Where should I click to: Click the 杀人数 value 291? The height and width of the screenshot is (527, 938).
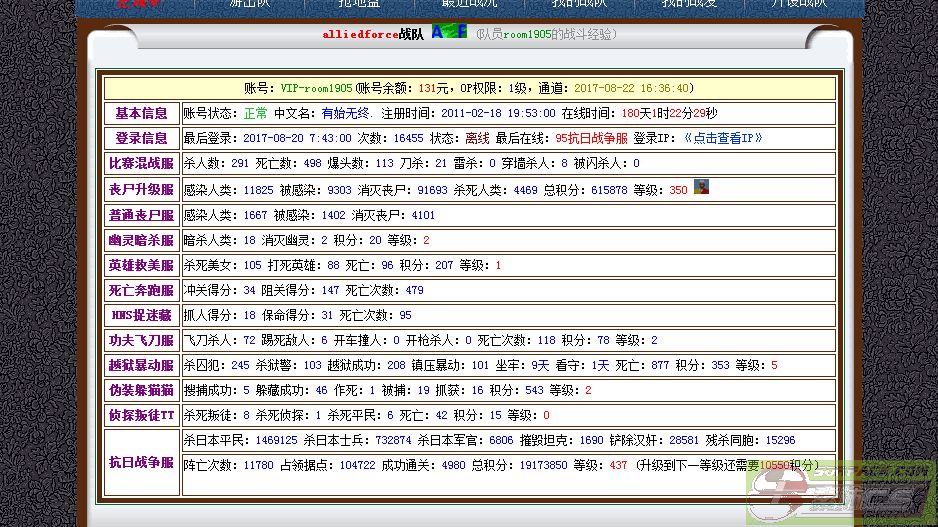240,163
